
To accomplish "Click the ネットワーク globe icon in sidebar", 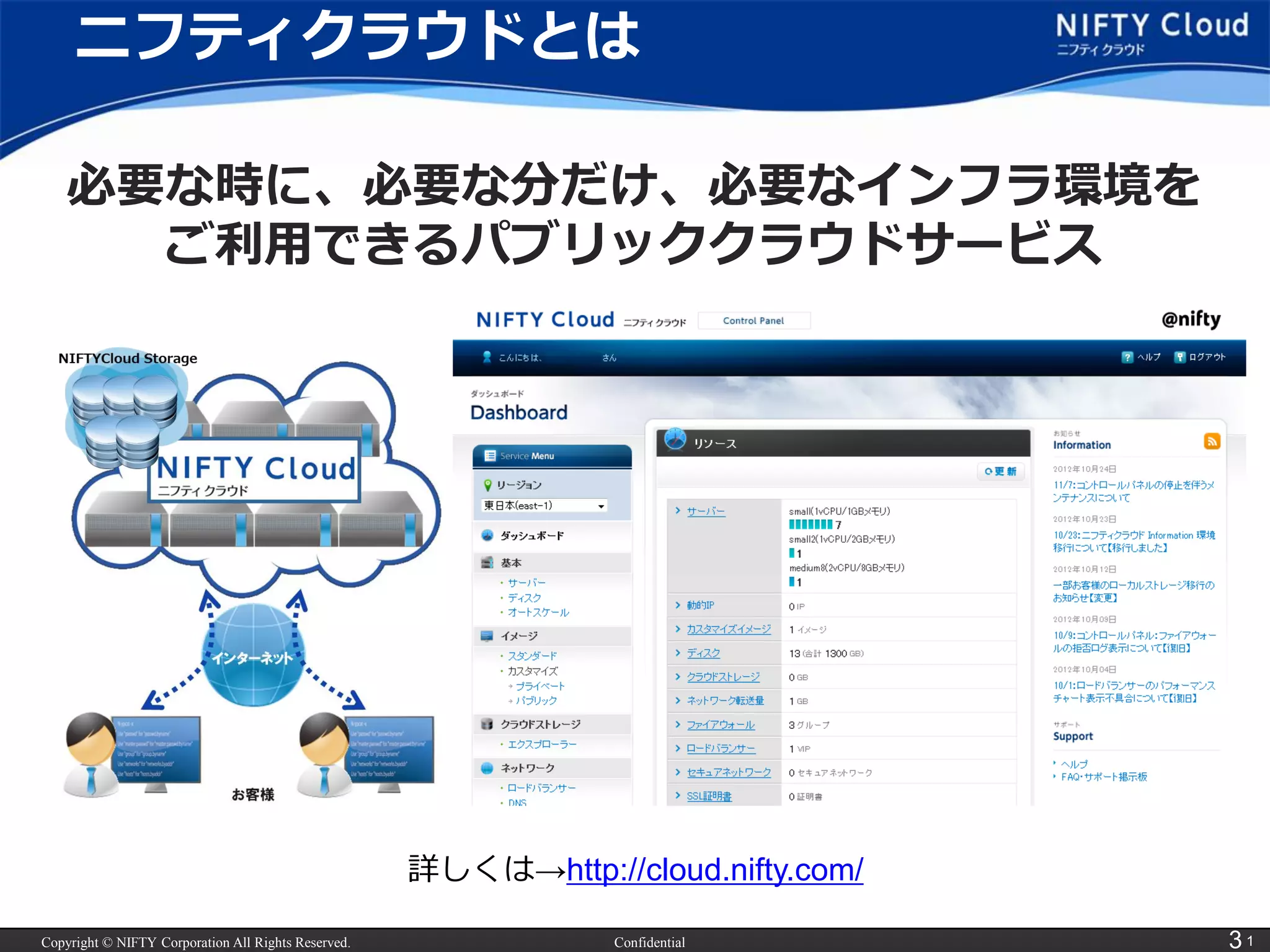I will (x=487, y=768).
